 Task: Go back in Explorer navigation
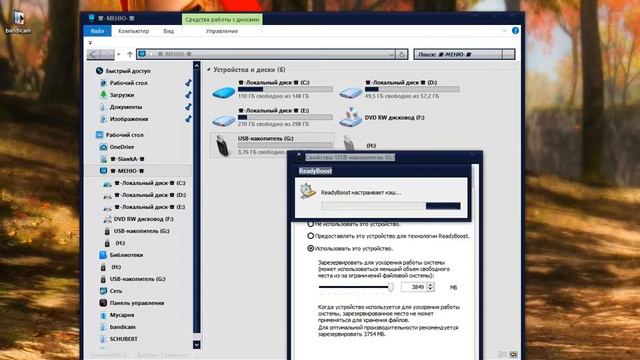[x=93, y=54]
